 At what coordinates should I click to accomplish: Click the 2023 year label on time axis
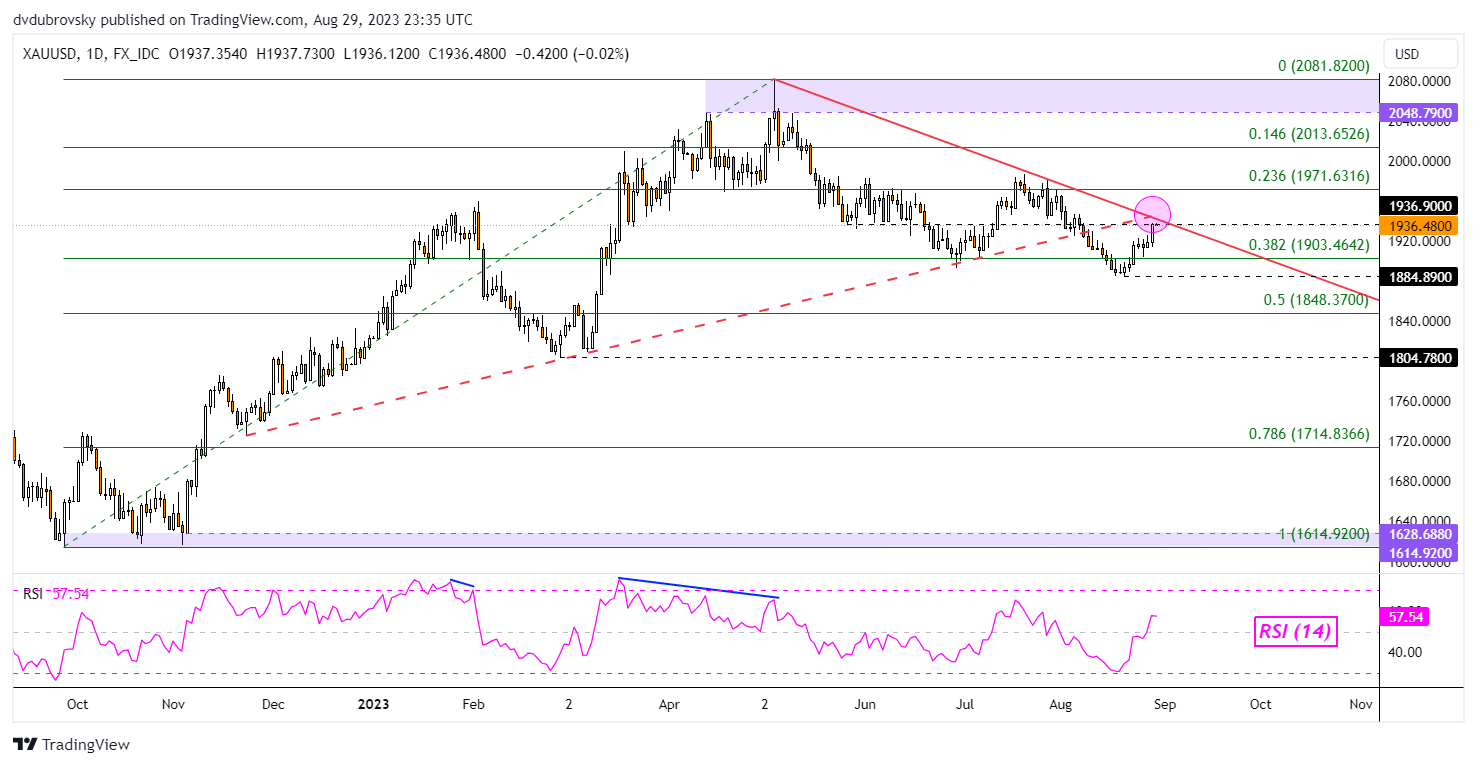coord(374,705)
